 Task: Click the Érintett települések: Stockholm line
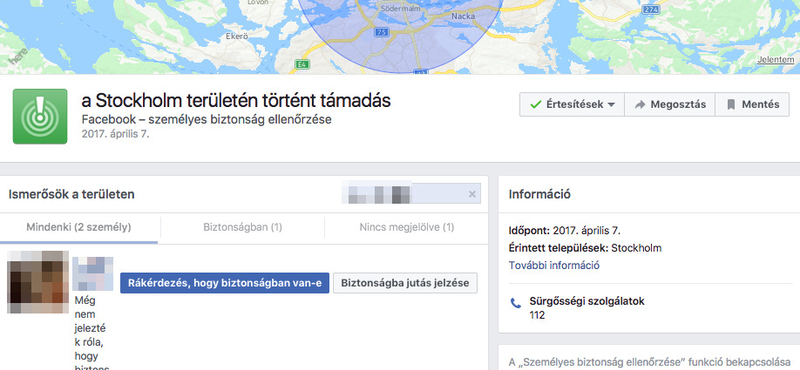click(585, 249)
